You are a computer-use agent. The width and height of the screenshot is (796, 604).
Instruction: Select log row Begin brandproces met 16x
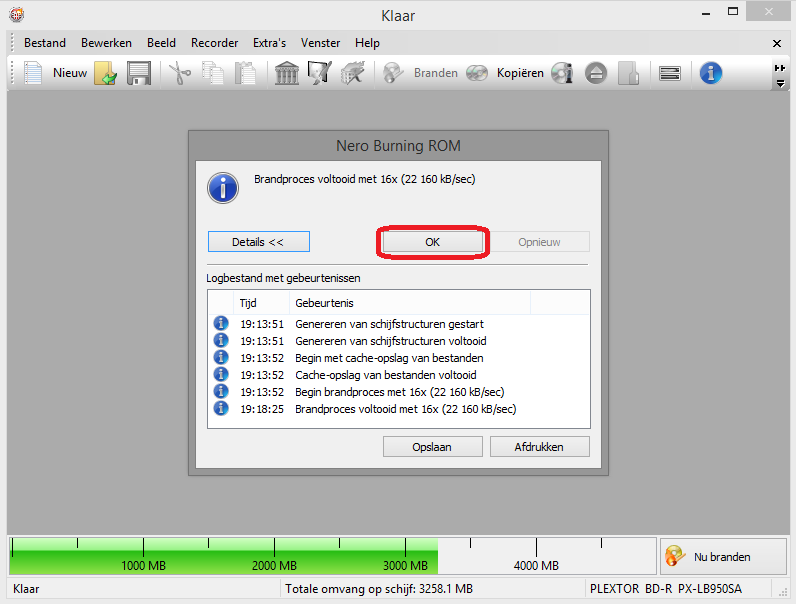[399, 392]
